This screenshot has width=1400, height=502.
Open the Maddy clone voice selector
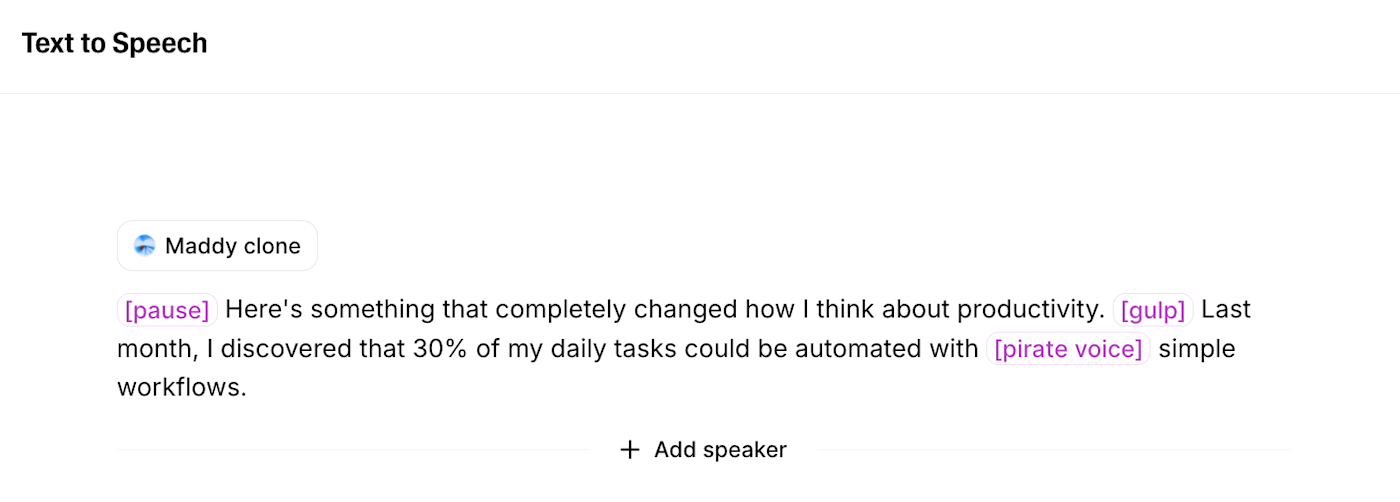[x=217, y=246]
